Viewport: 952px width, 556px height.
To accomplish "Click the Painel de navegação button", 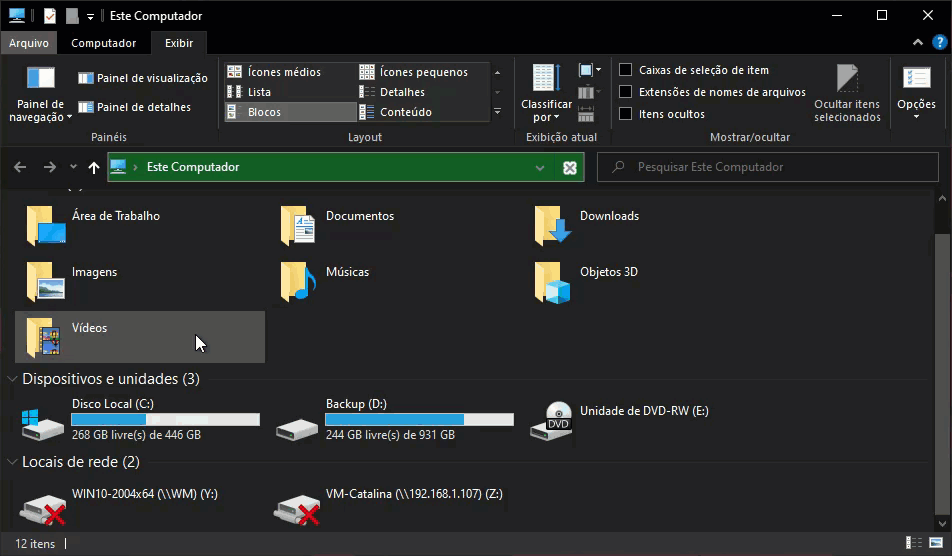I will [40, 93].
